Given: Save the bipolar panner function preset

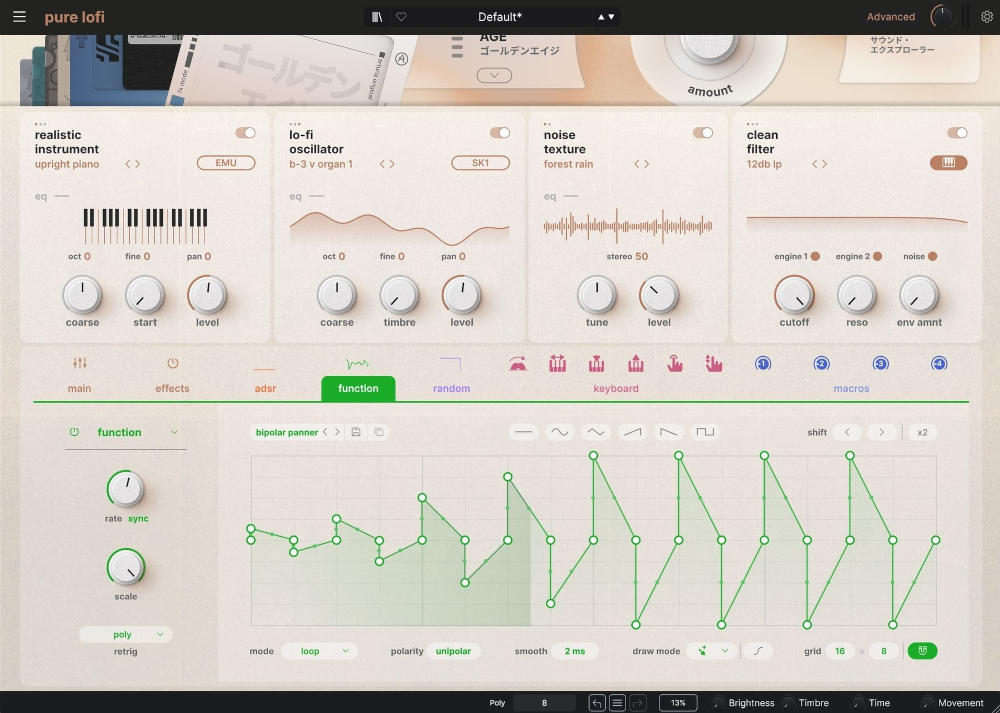Looking at the screenshot, I should tap(357, 432).
